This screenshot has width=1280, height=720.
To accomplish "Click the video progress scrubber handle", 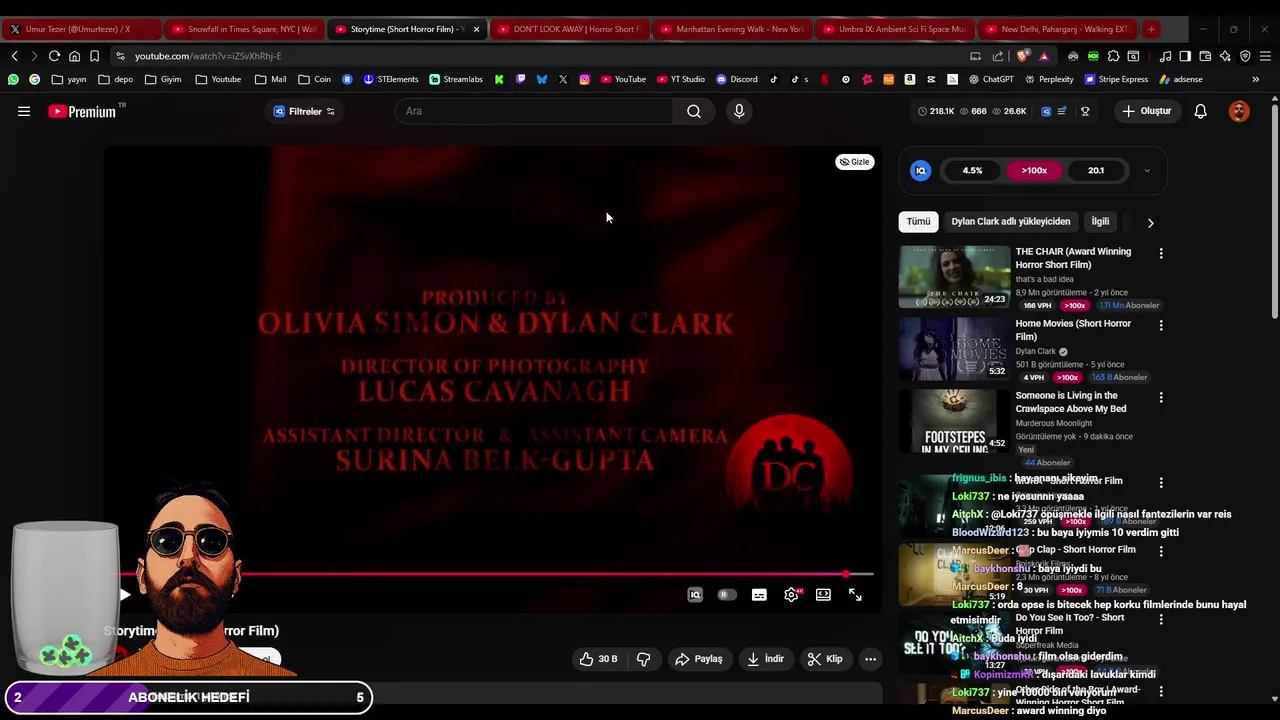I will 847,574.
